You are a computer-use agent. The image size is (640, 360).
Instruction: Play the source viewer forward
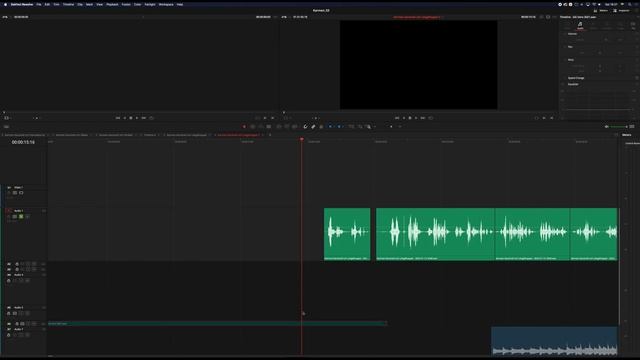(x=137, y=118)
